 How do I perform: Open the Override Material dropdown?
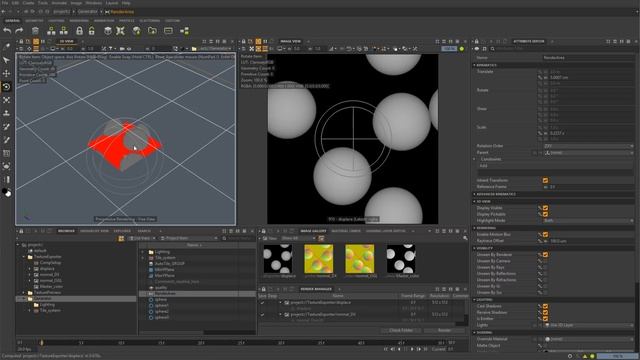588,339
